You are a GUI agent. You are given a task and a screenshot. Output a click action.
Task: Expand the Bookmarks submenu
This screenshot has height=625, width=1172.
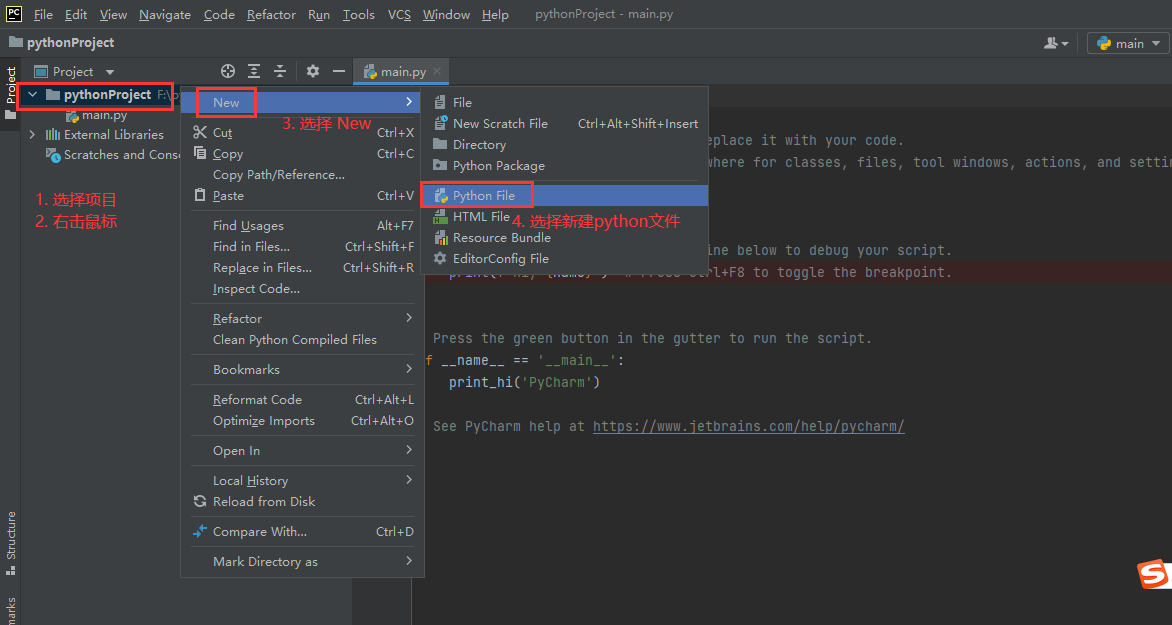tap(303, 369)
